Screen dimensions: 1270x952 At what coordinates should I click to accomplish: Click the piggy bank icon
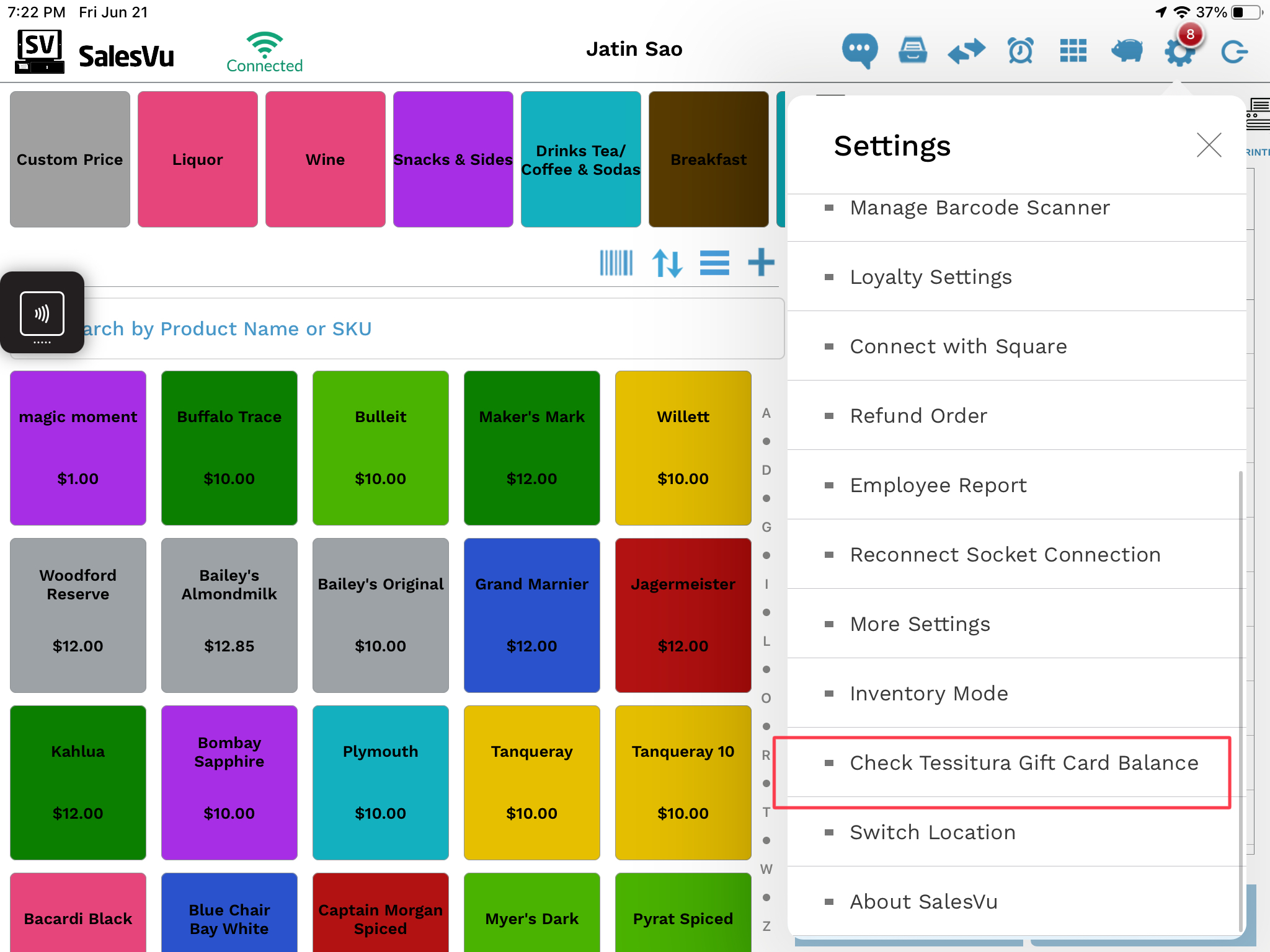[1126, 50]
